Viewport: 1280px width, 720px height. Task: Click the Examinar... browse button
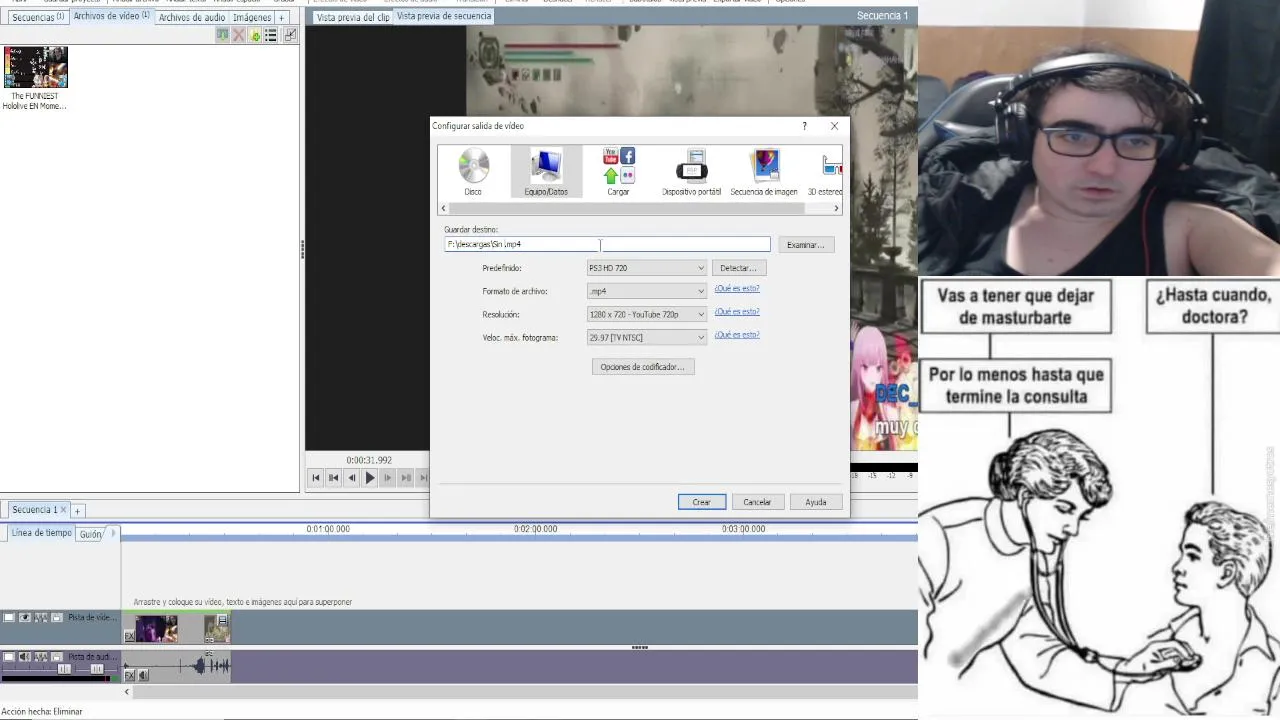tap(805, 245)
